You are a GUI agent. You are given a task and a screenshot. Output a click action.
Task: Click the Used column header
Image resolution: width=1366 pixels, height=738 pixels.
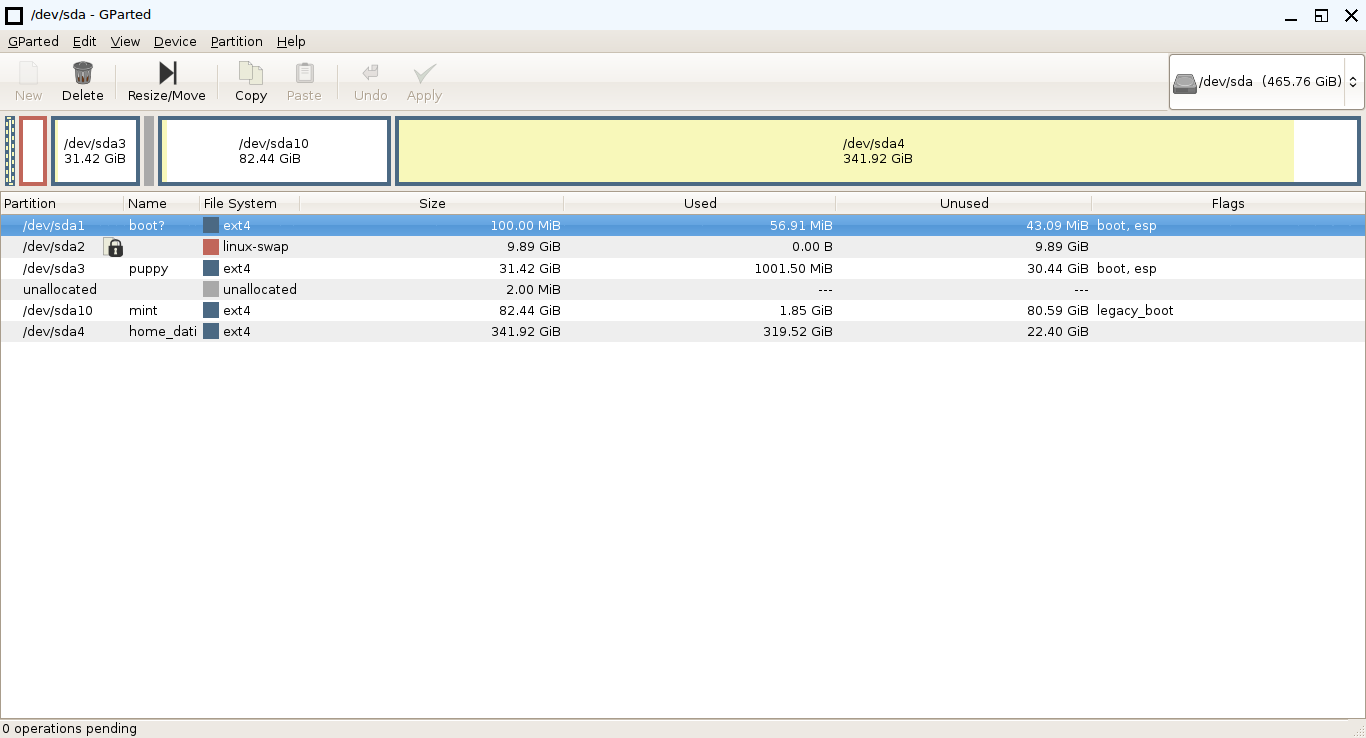[x=700, y=203]
